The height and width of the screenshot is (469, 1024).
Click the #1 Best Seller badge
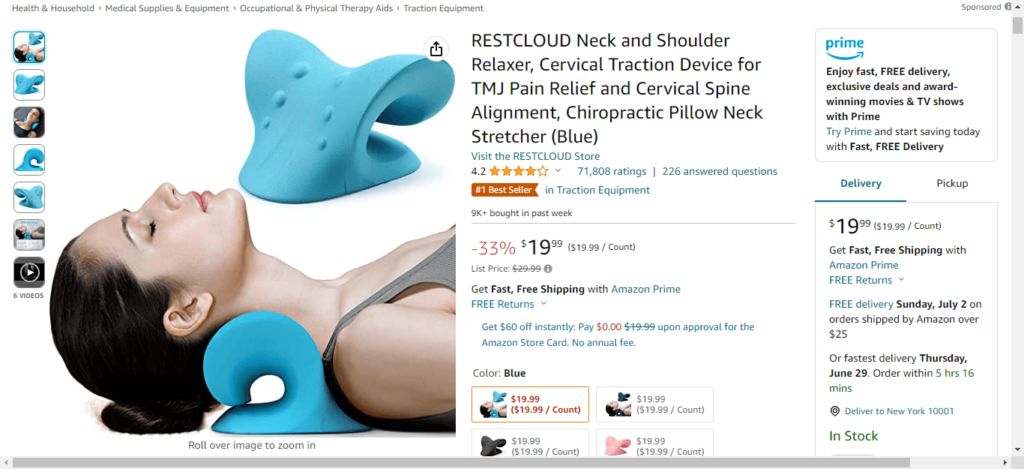tap(504, 190)
